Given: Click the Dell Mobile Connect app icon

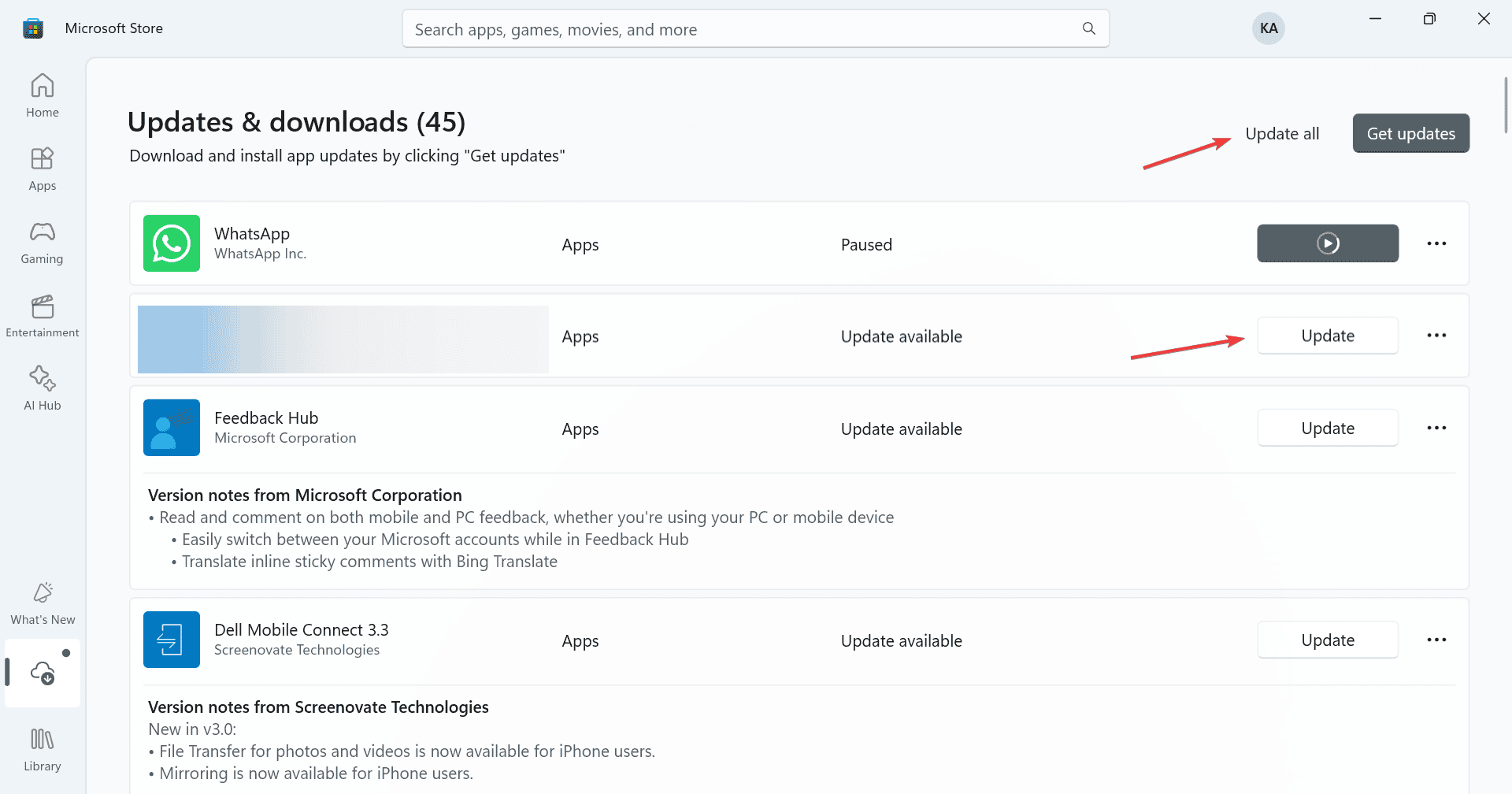Looking at the screenshot, I should tap(172, 640).
